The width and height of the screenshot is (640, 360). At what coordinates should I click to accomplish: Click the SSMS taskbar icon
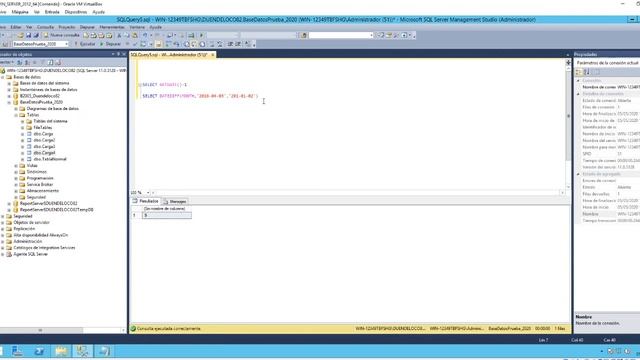pos(83,351)
